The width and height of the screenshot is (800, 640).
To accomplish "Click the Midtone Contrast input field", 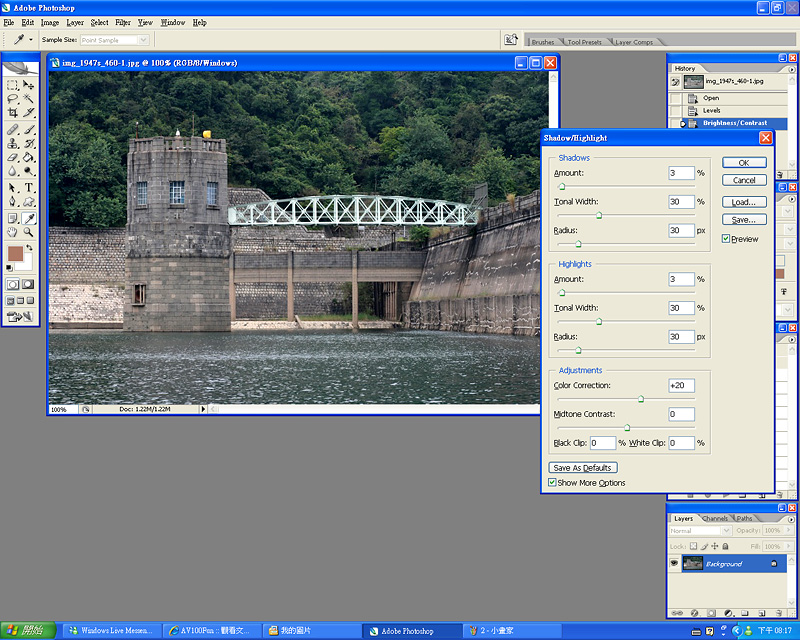I will pos(681,414).
